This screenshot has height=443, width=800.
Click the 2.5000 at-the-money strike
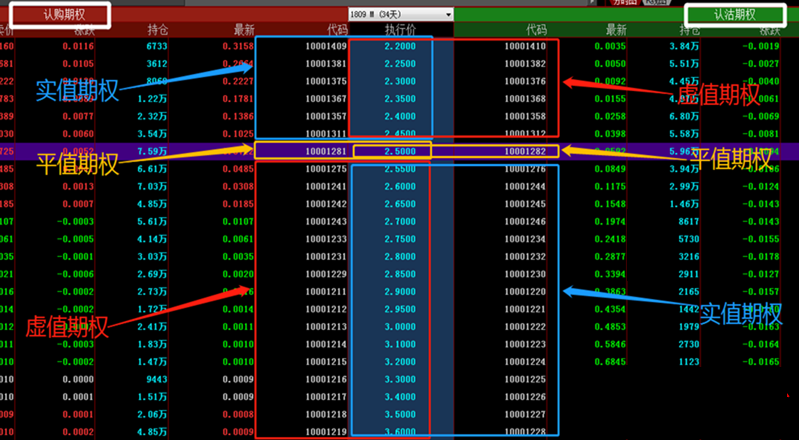point(401,152)
